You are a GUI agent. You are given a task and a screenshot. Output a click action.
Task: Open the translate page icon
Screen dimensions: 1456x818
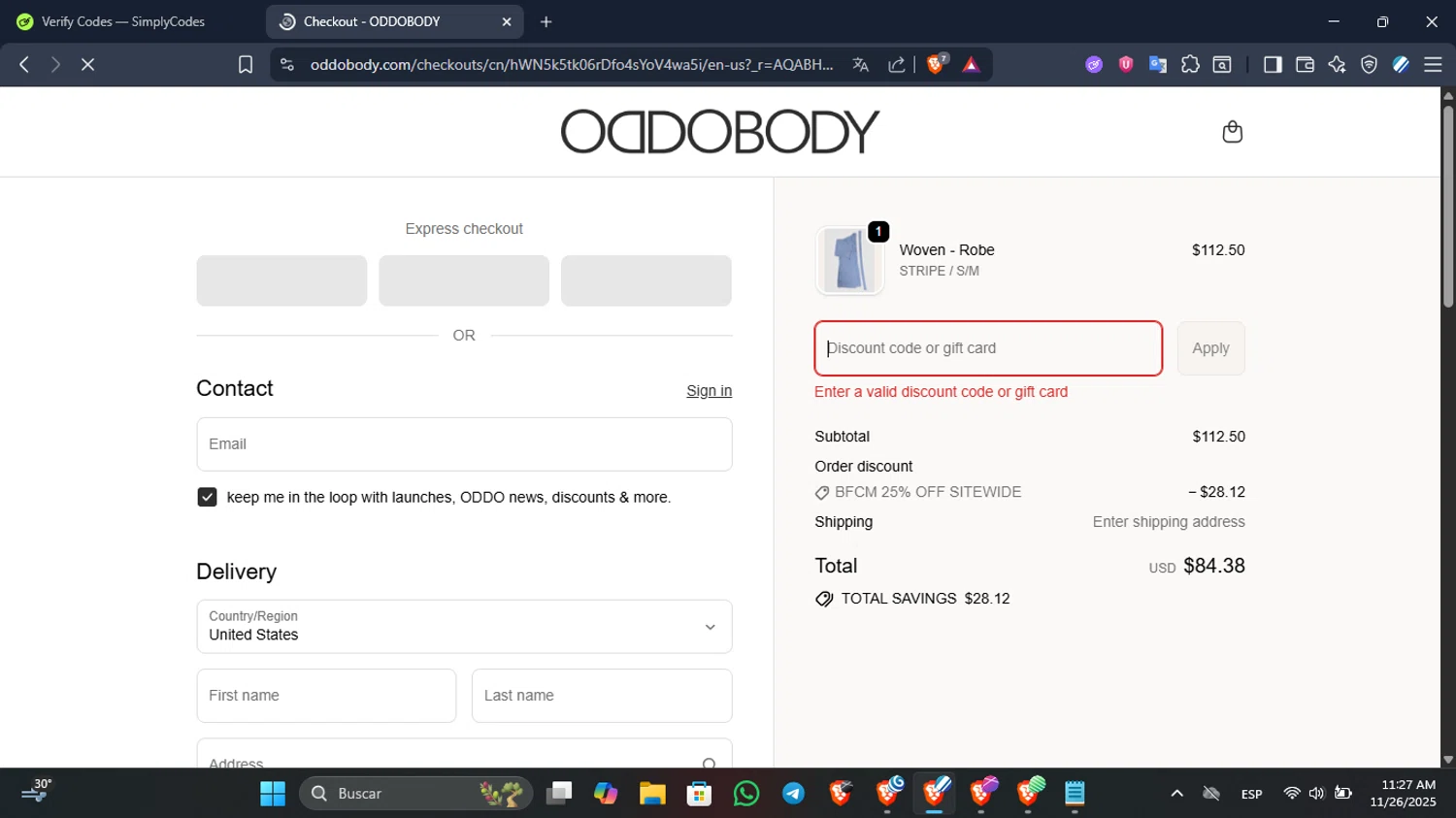[x=860, y=64]
